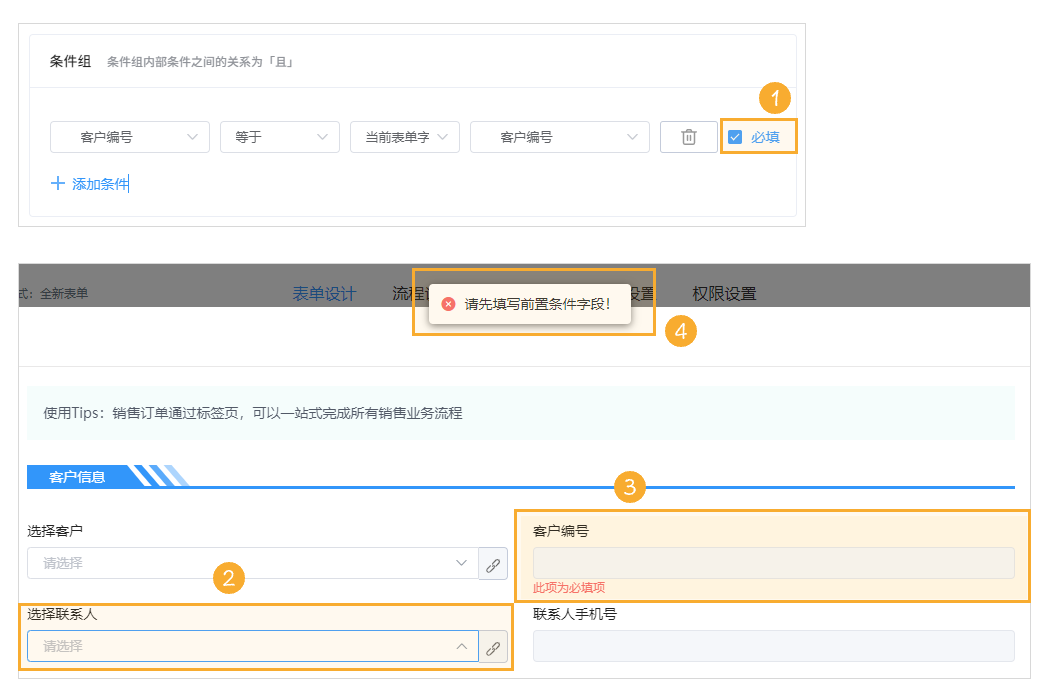Collapse the 选择联系人 field via its chevron
The height and width of the screenshot is (694, 1051).
pyautogui.click(x=462, y=646)
